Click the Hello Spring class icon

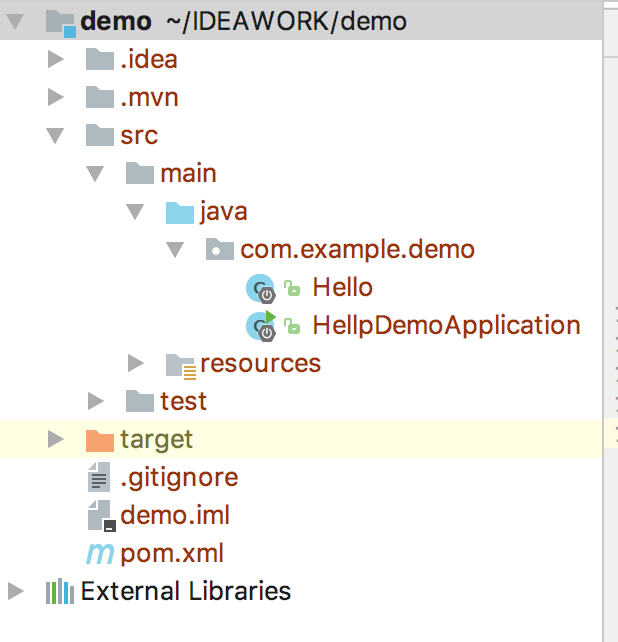(260, 289)
